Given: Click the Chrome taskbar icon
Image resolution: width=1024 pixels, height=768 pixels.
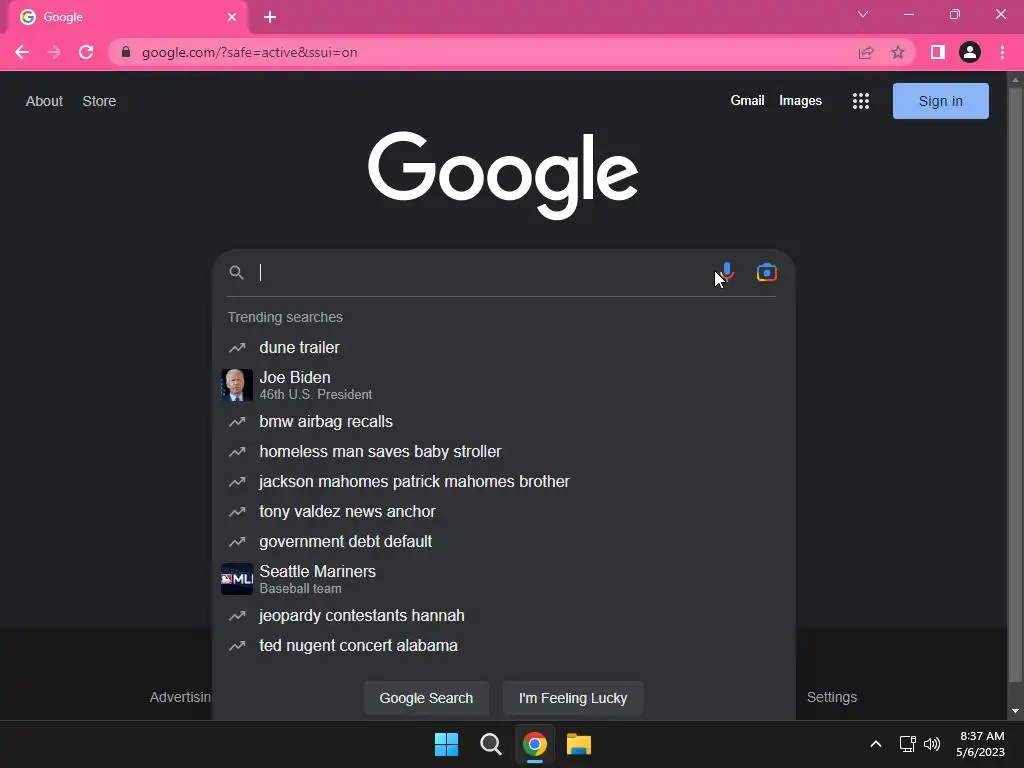Looking at the screenshot, I should (x=534, y=744).
